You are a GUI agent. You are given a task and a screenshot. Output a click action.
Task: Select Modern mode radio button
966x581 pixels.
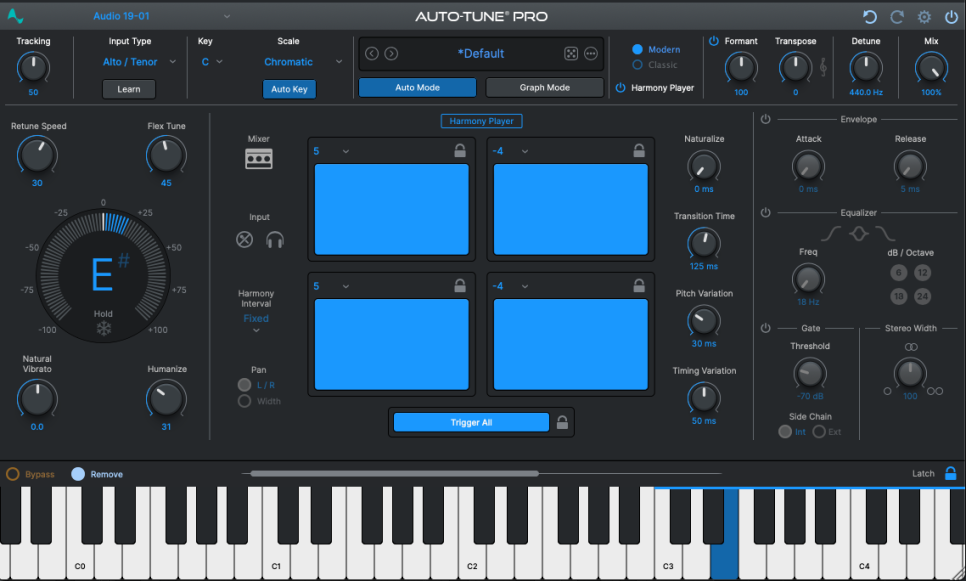(638, 49)
